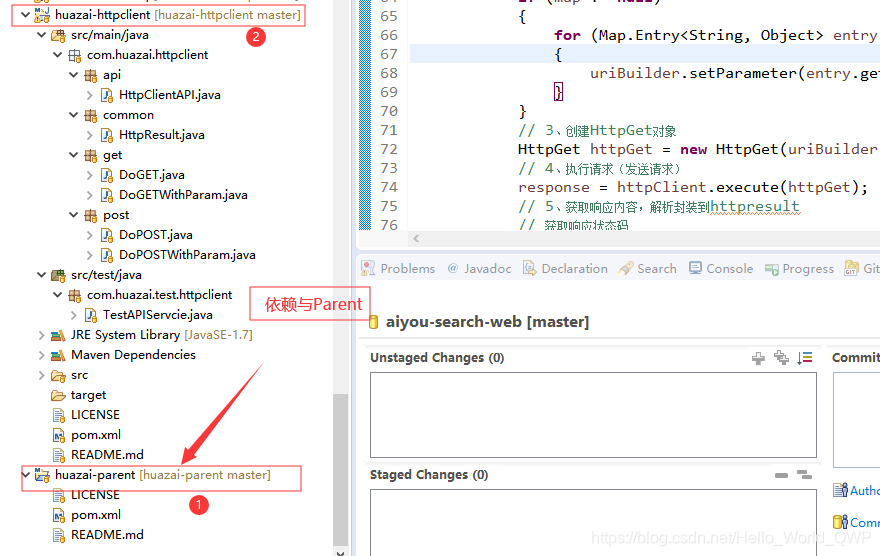Image resolution: width=880 pixels, height=556 pixels.
Task: Click the huazai-httpclient pom.xml Maven icon
Action: click(x=58, y=435)
